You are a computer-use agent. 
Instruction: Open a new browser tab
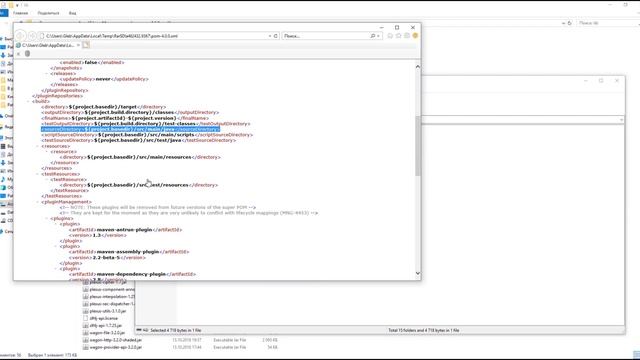[x=86, y=45]
